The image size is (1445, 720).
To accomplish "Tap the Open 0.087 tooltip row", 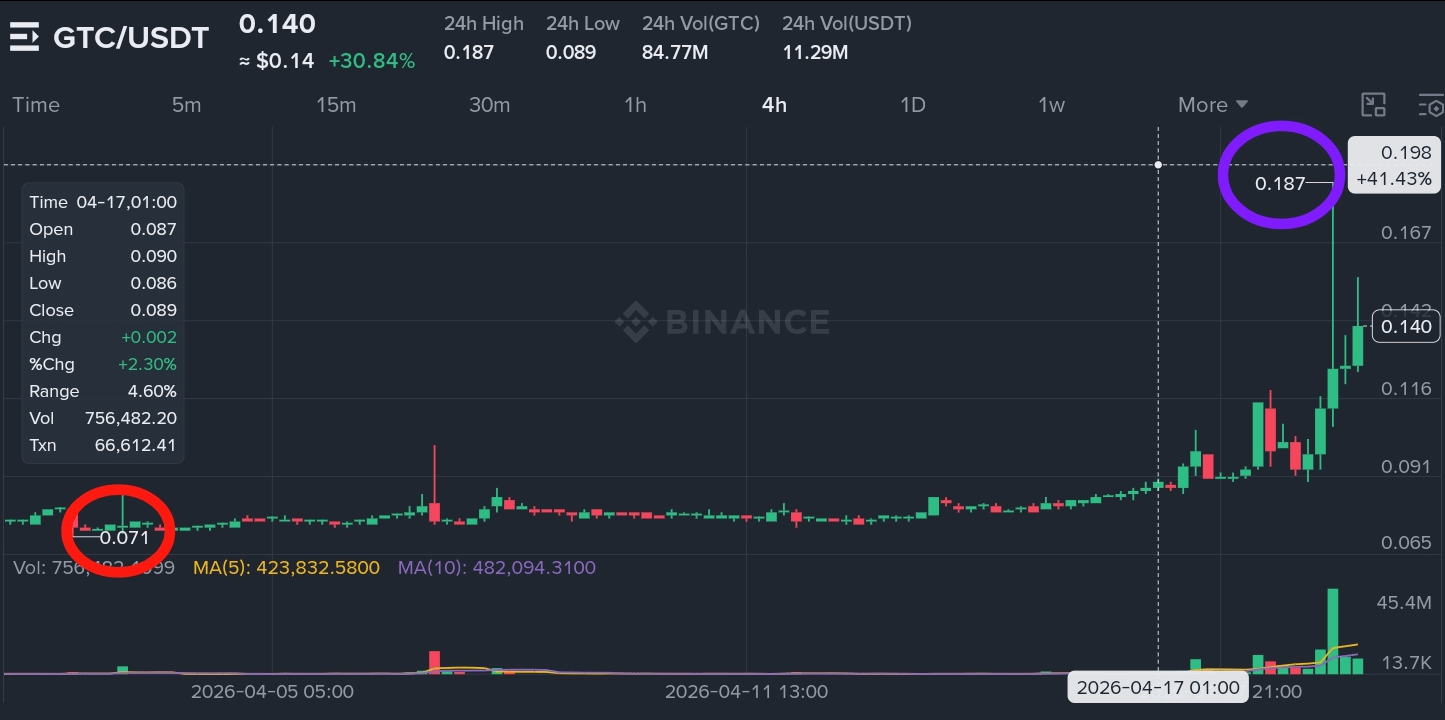I will coord(103,229).
